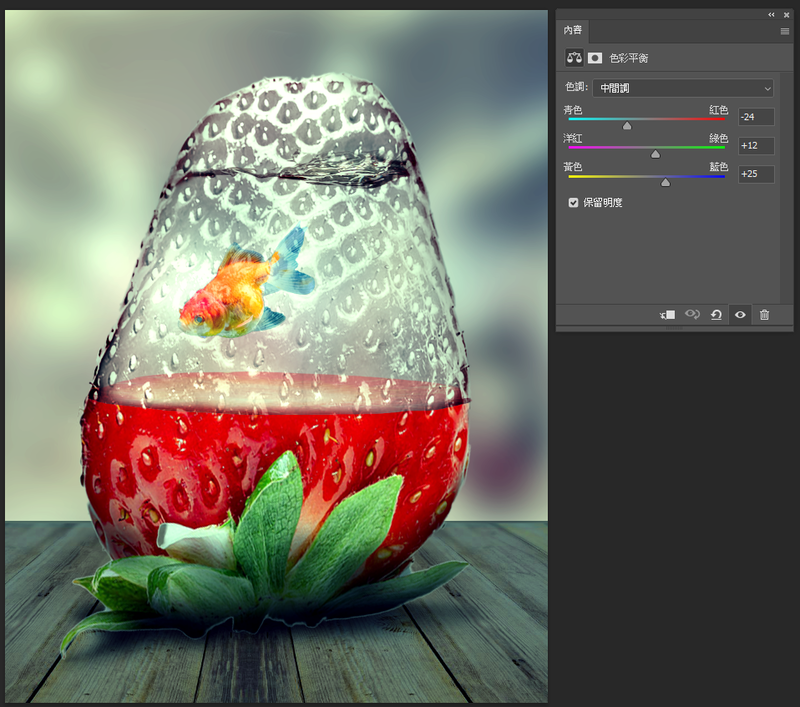Click the clip-to-layer icon
This screenshot has width=800, height=707.
click(x=667, y=314)
